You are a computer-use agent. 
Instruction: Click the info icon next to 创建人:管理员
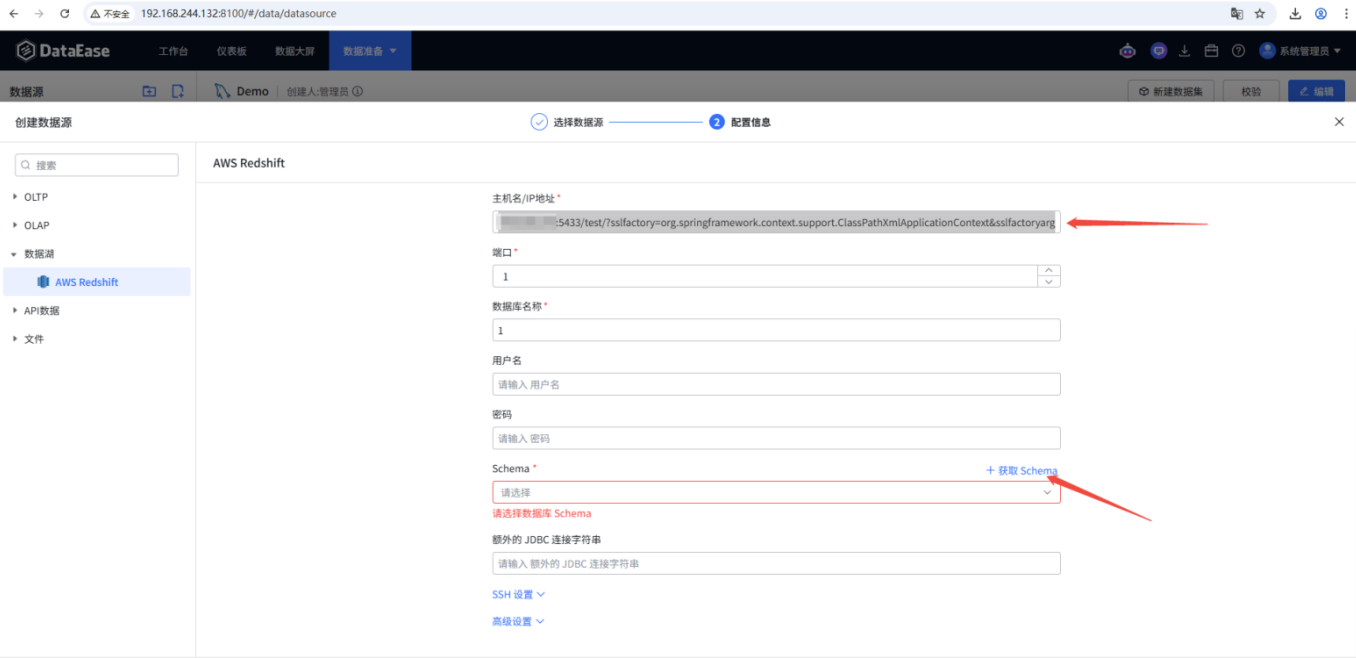tap(358, 91)
